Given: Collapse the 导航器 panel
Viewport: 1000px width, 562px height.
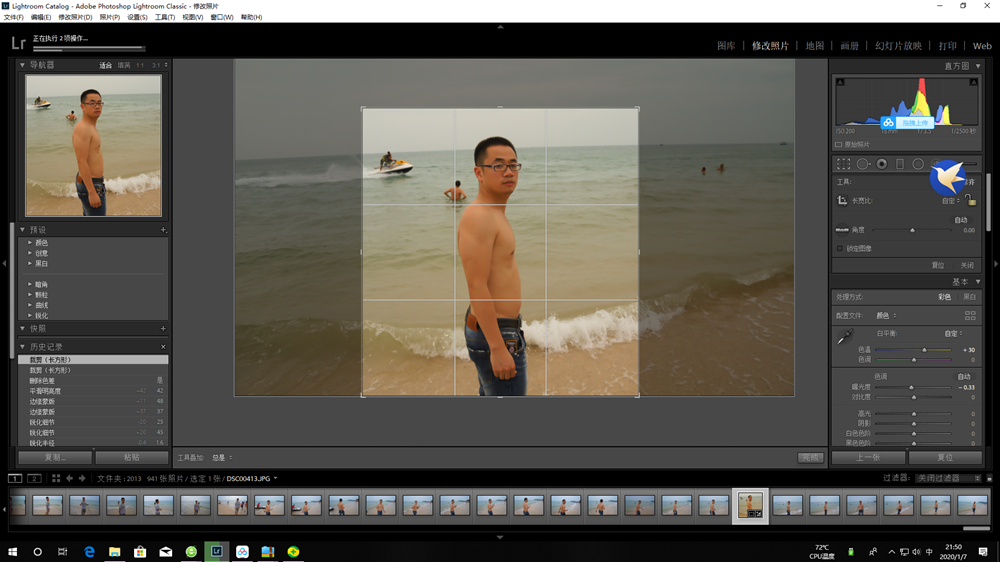Looking at the screenshot, I should pyautogui.click(x=23, y=66).
